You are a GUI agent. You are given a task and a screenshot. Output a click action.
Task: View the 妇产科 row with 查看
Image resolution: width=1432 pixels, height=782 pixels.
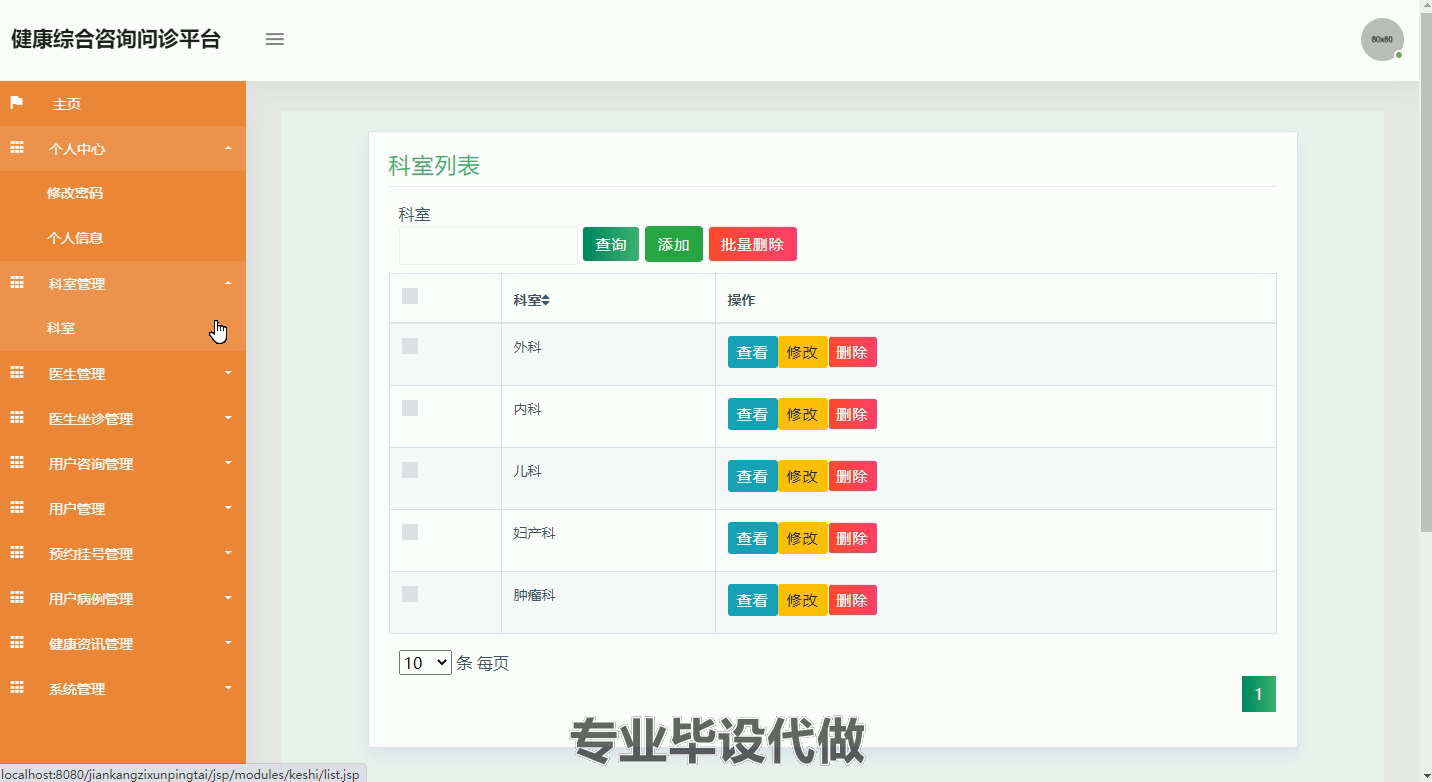752,538
